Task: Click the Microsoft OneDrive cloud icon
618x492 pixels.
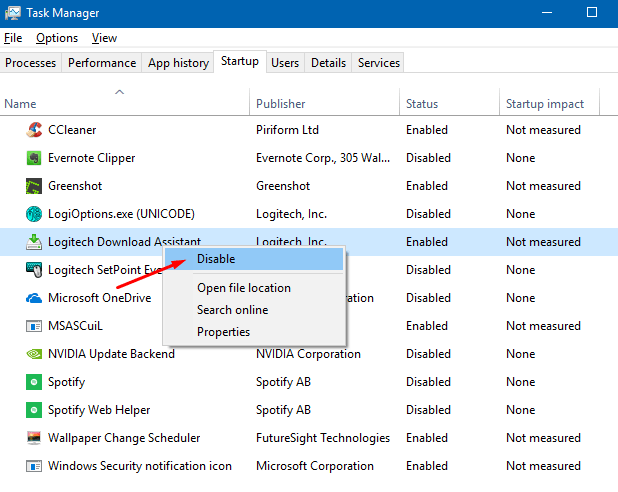Action: (34, 298)
